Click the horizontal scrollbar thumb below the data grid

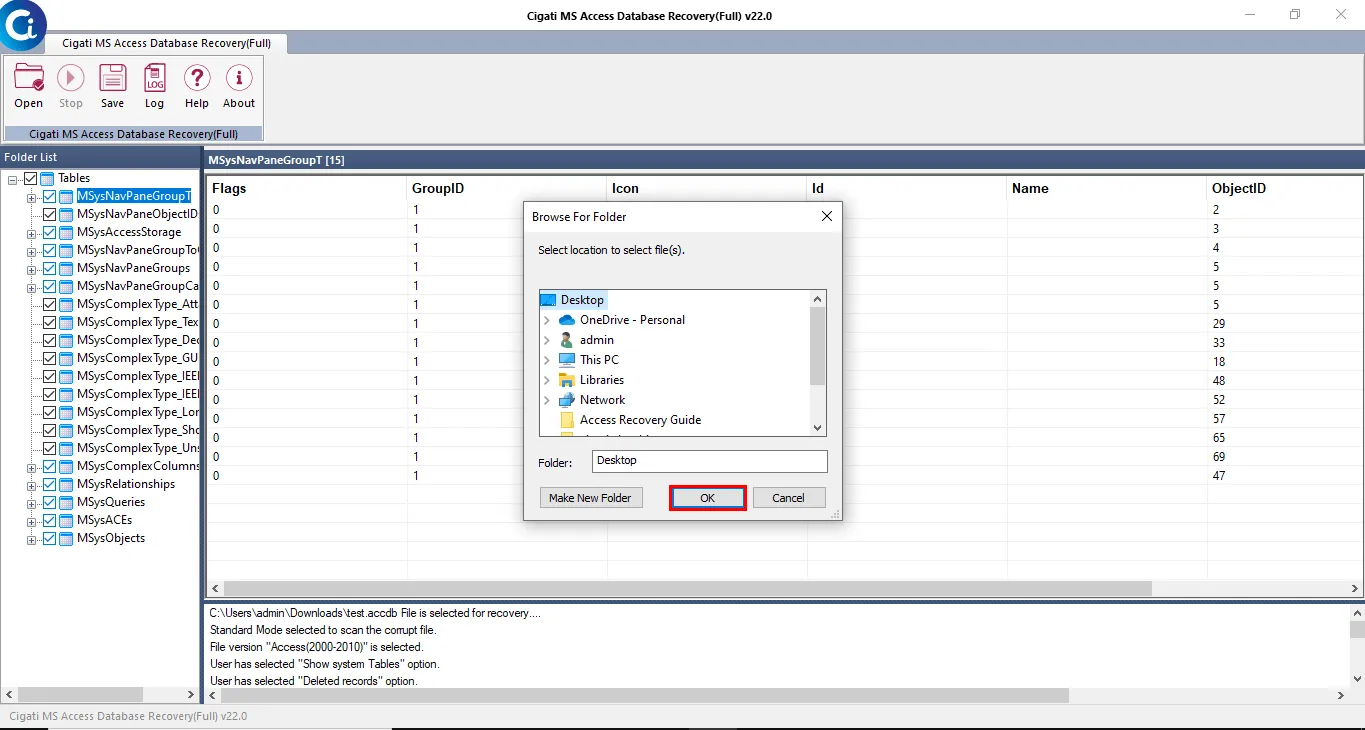687,589
